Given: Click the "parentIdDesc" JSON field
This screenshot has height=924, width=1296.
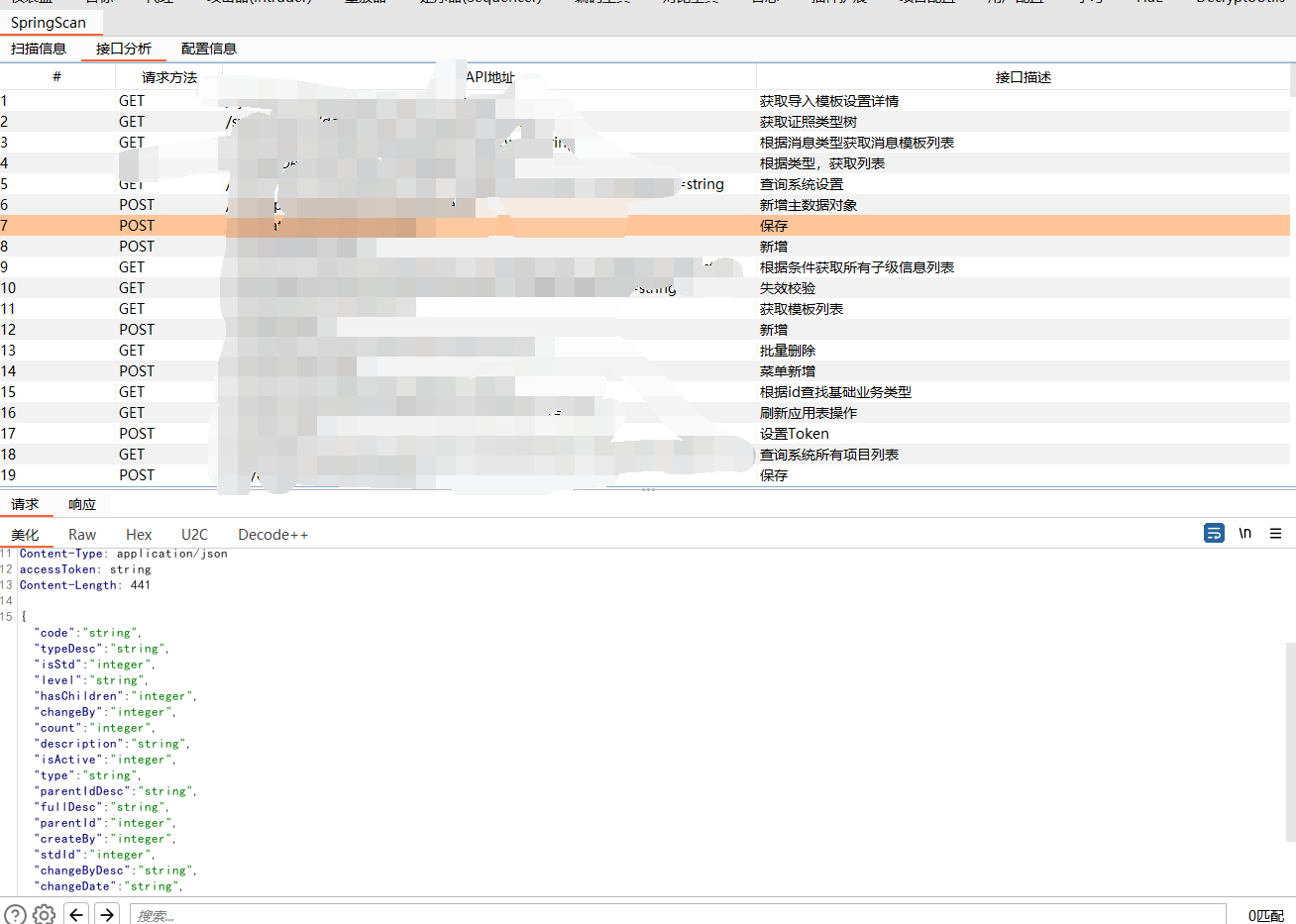Looking at the screenshot, I should (x=115, y=791).
